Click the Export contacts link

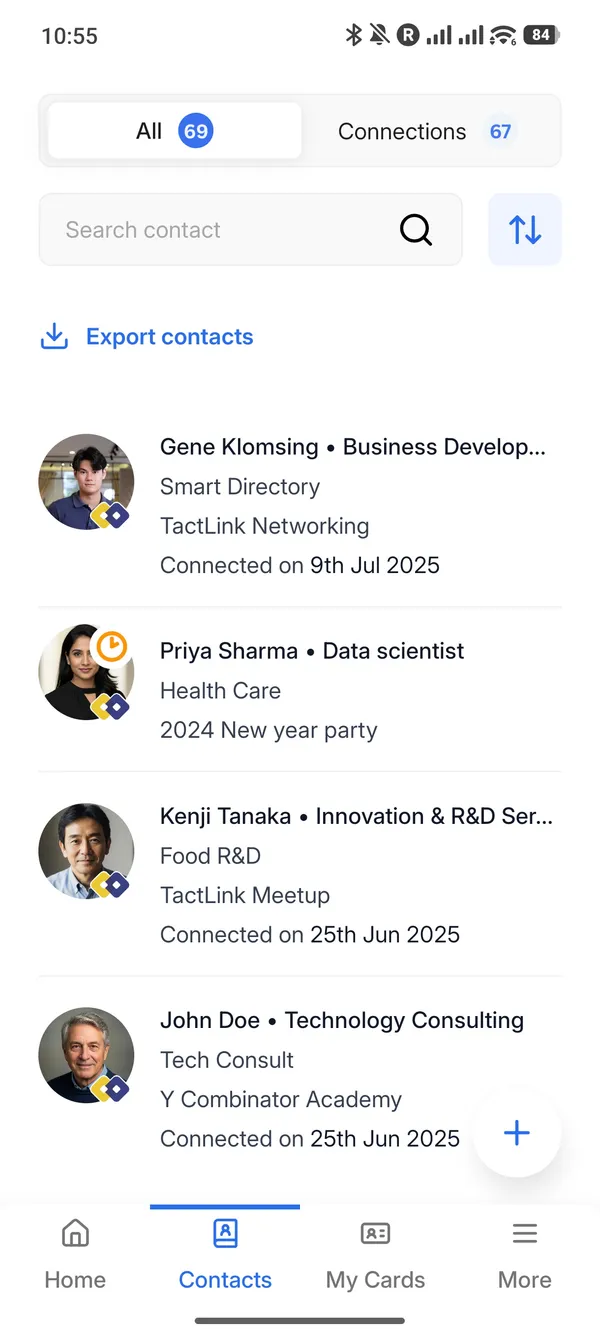tap(169, 337)
